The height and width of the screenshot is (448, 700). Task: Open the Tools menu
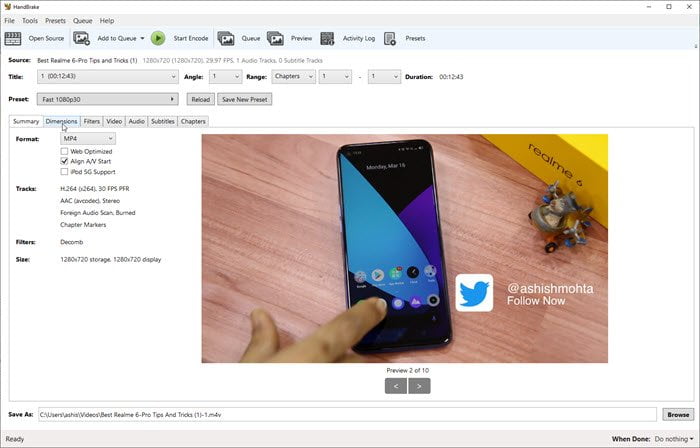click(x=30, y=21)
